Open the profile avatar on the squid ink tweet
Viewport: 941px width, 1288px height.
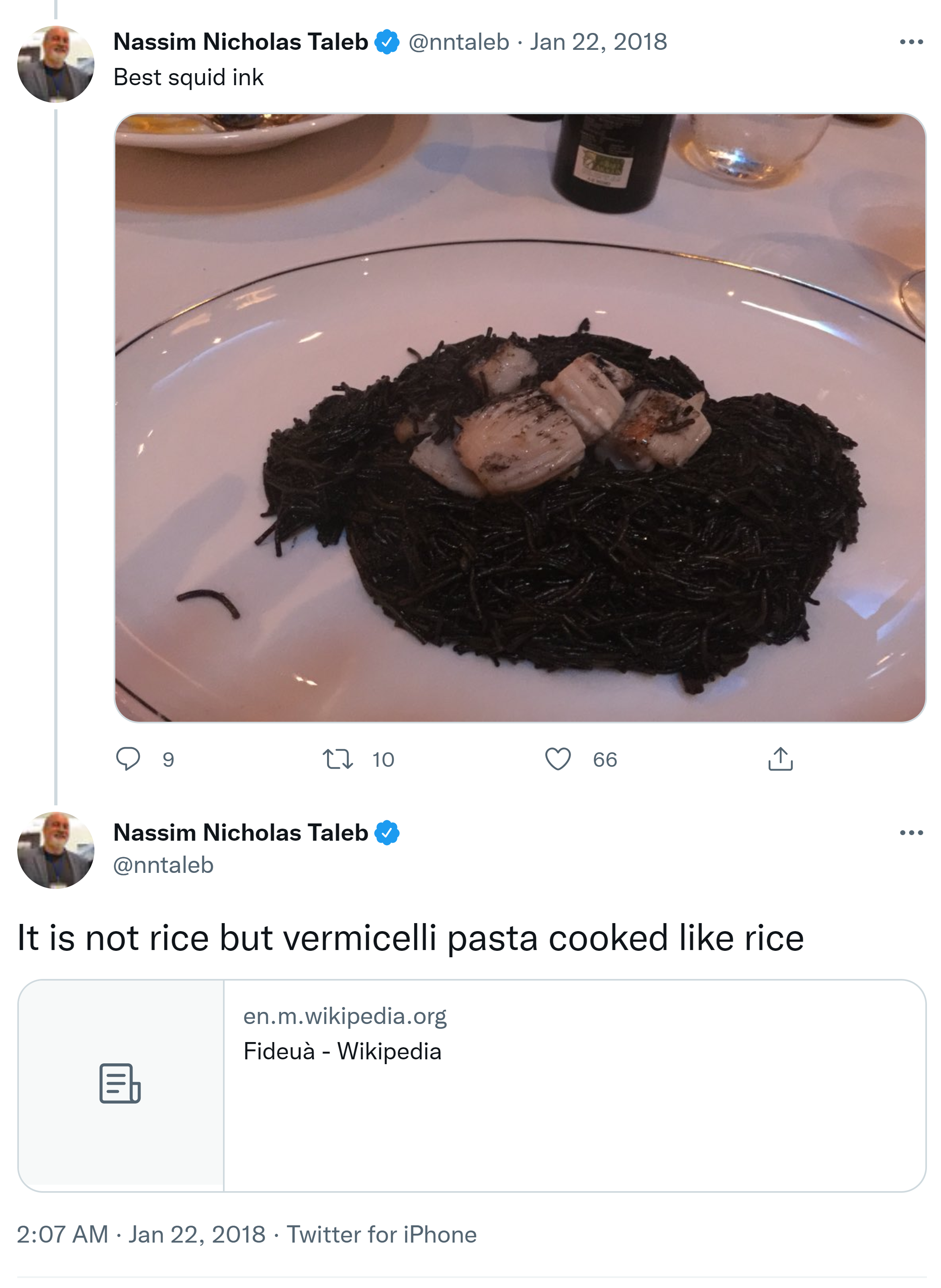pos(56,64)
